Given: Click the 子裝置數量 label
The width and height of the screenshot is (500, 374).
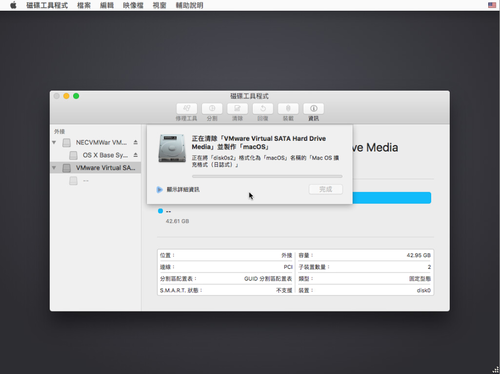Looking at the screenshot, I should [x=314, y=267].
